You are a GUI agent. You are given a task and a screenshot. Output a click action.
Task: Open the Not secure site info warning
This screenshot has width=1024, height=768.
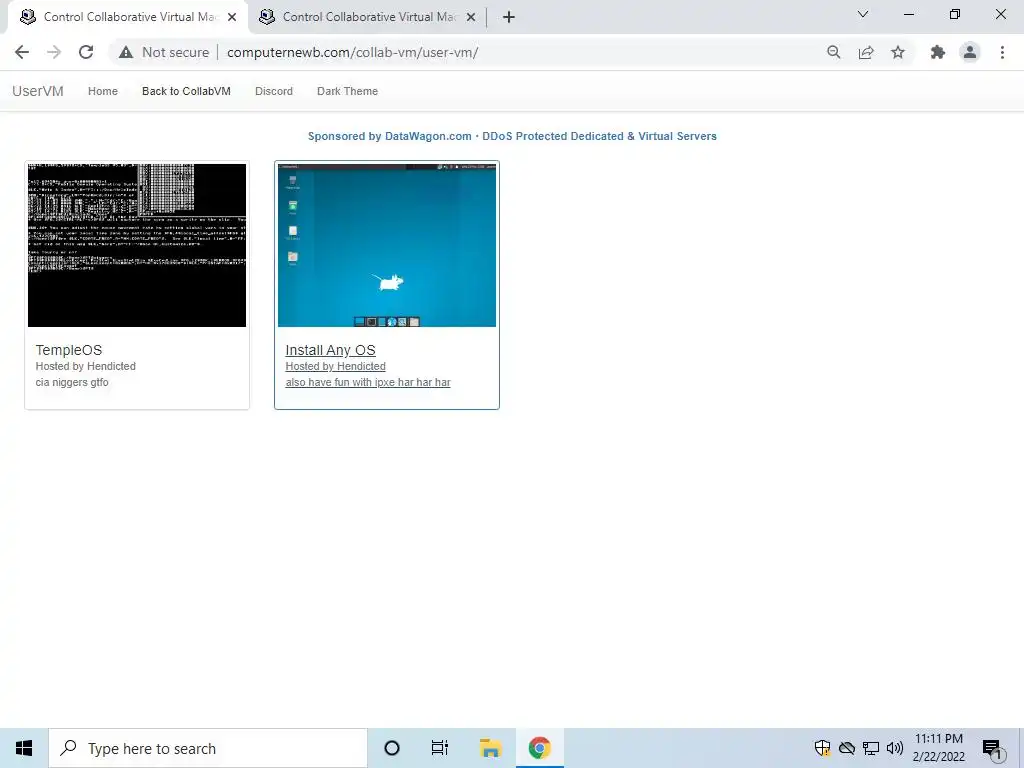(x=164, y=52)
